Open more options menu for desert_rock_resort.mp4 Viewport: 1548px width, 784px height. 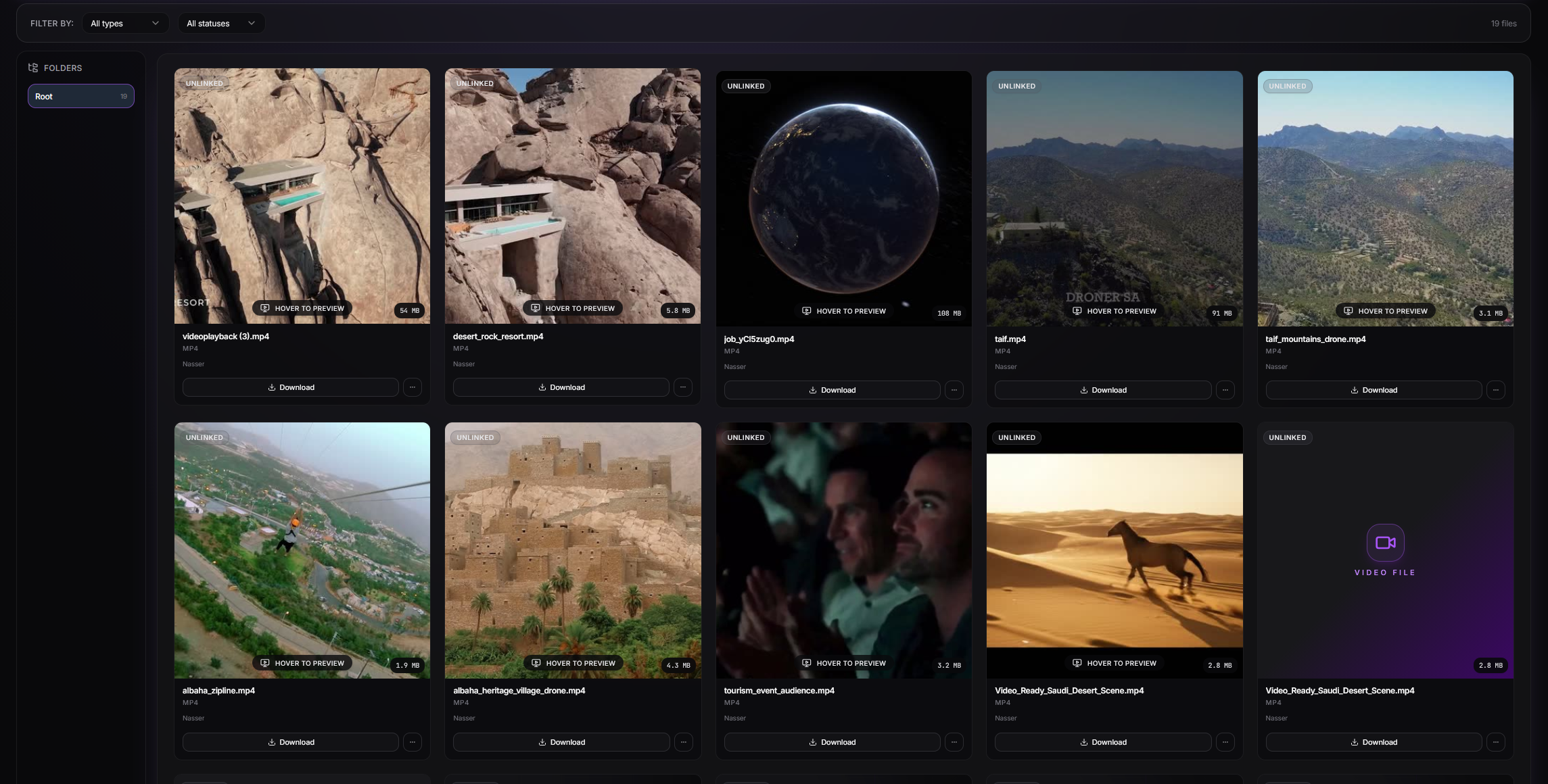pyautogui.click(x=683, y=387)
